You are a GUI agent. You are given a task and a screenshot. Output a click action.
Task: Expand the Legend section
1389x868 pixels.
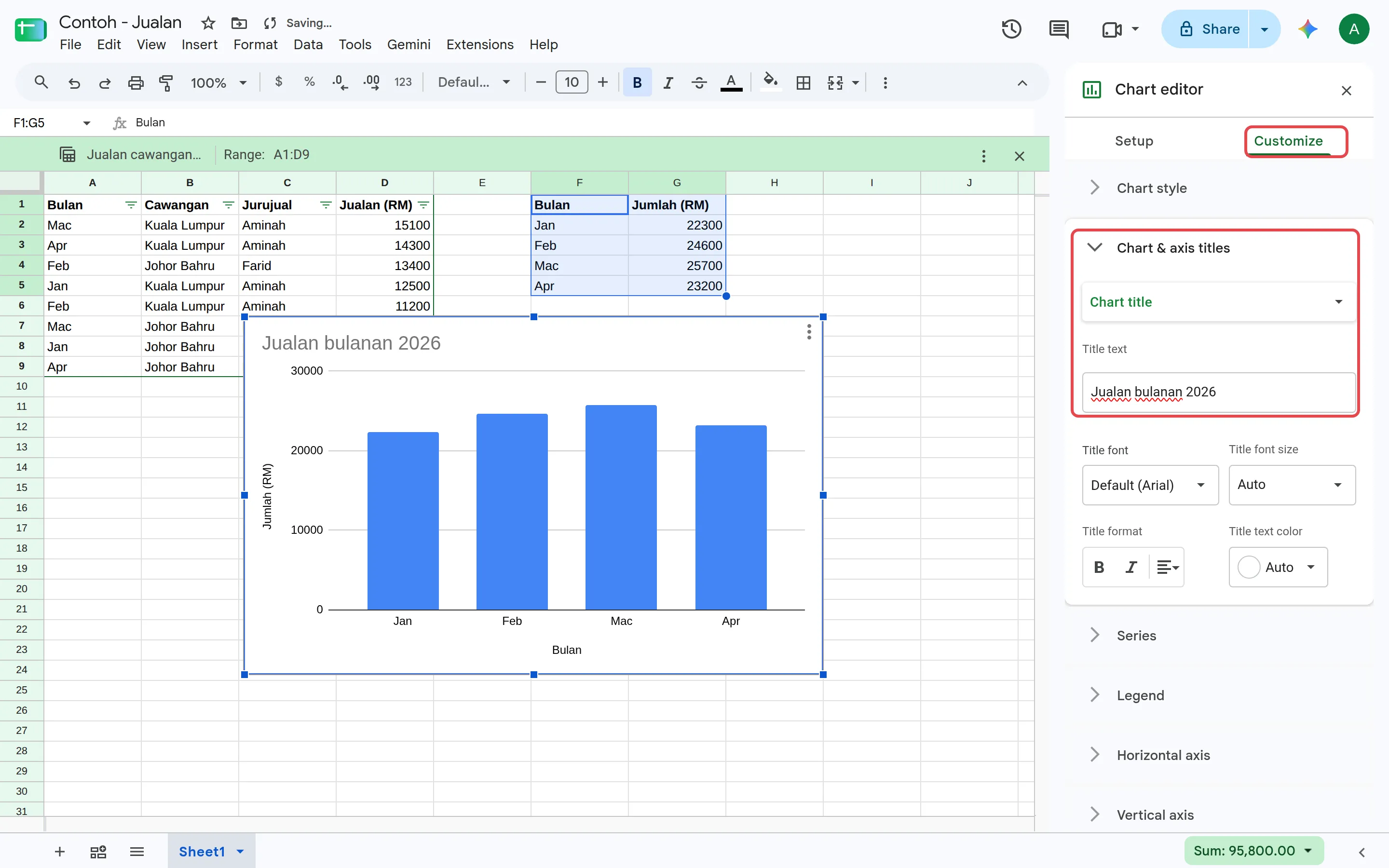click(x=1219, y=695)
